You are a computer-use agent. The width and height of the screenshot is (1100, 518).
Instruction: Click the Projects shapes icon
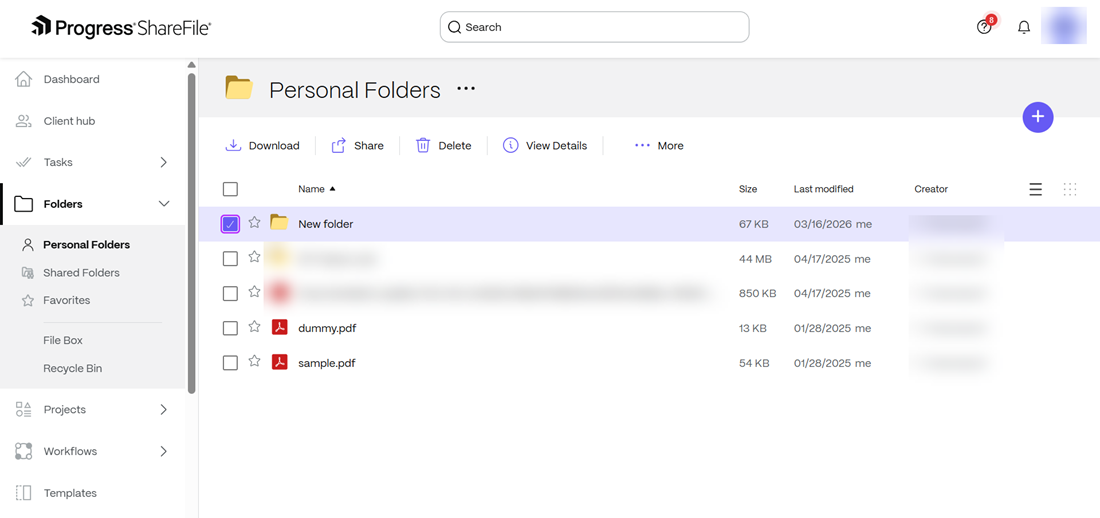23,410
